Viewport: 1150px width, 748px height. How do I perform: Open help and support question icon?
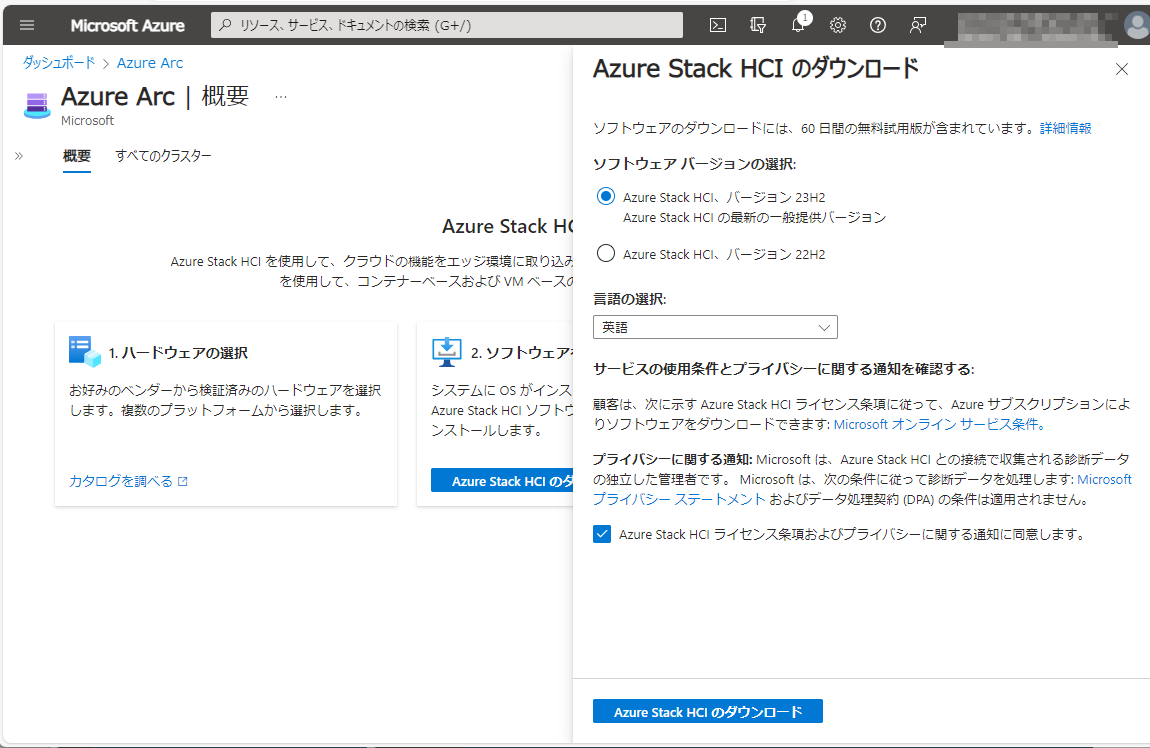878,25
